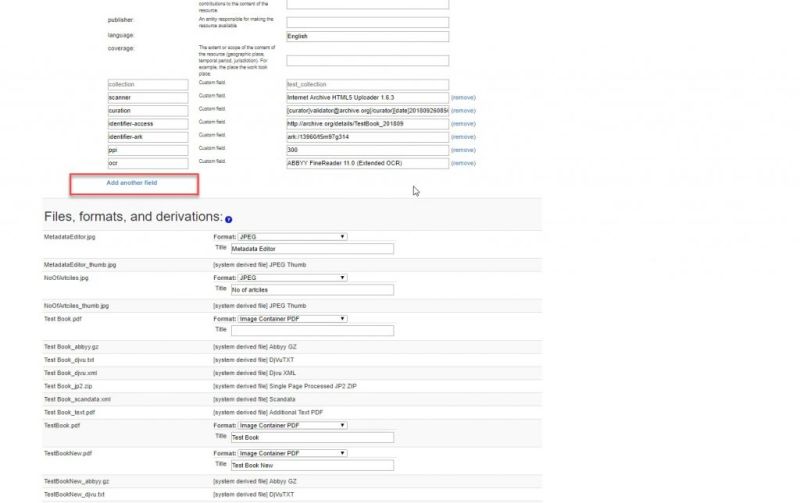800x503 pixels.
Task: Remove the identifier-access custom field
Action: pos(463,124)
